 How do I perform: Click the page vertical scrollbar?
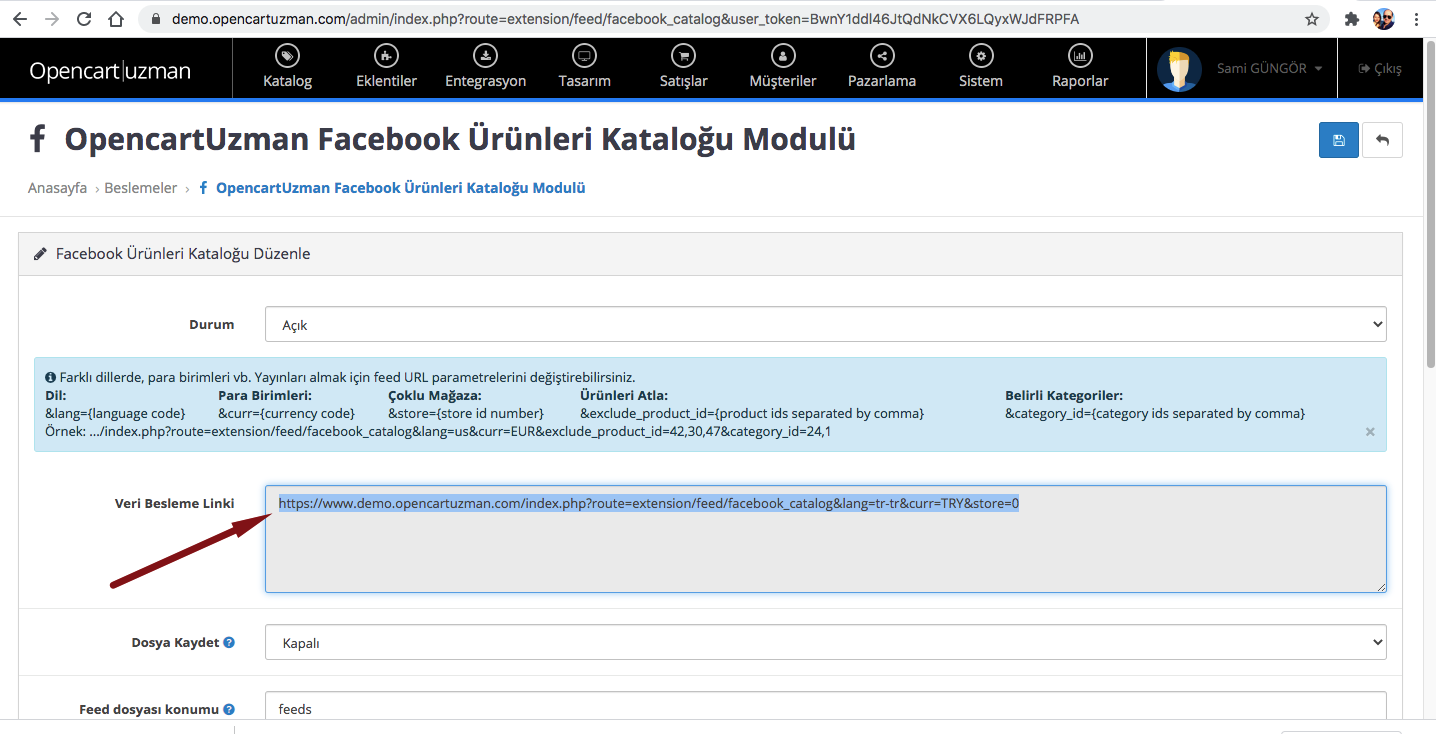click(1430, 205)
